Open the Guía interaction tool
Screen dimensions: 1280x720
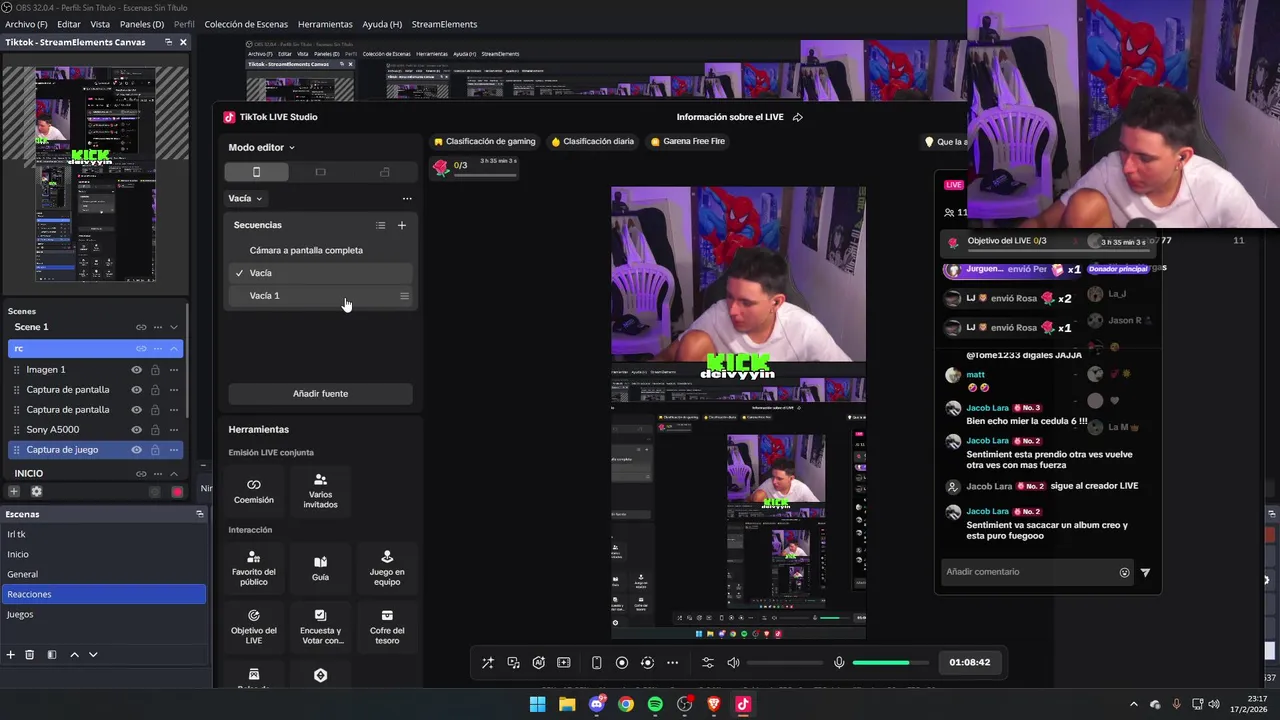pos(320,568)
